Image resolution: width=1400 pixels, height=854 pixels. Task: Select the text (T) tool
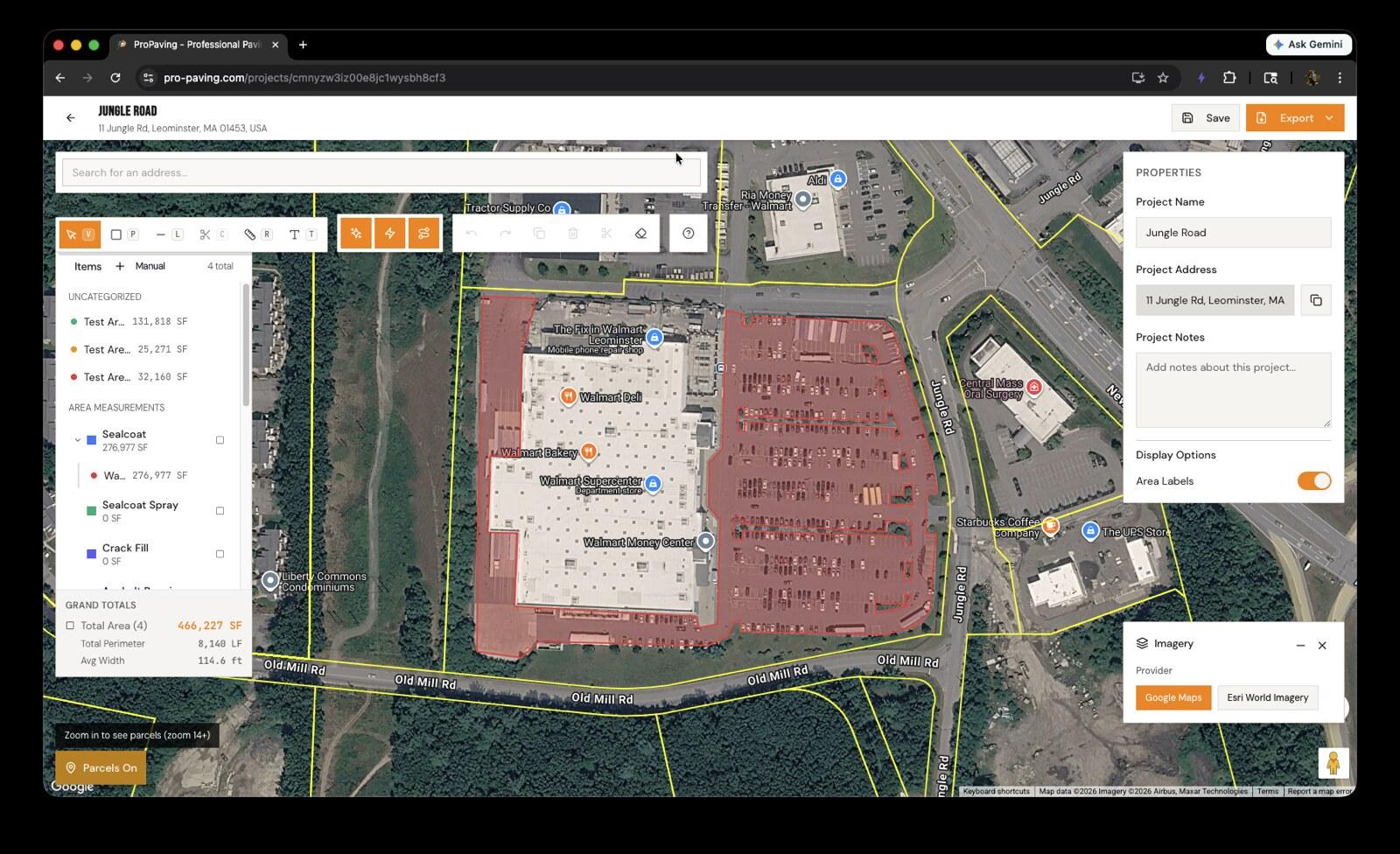pos(302,234)
